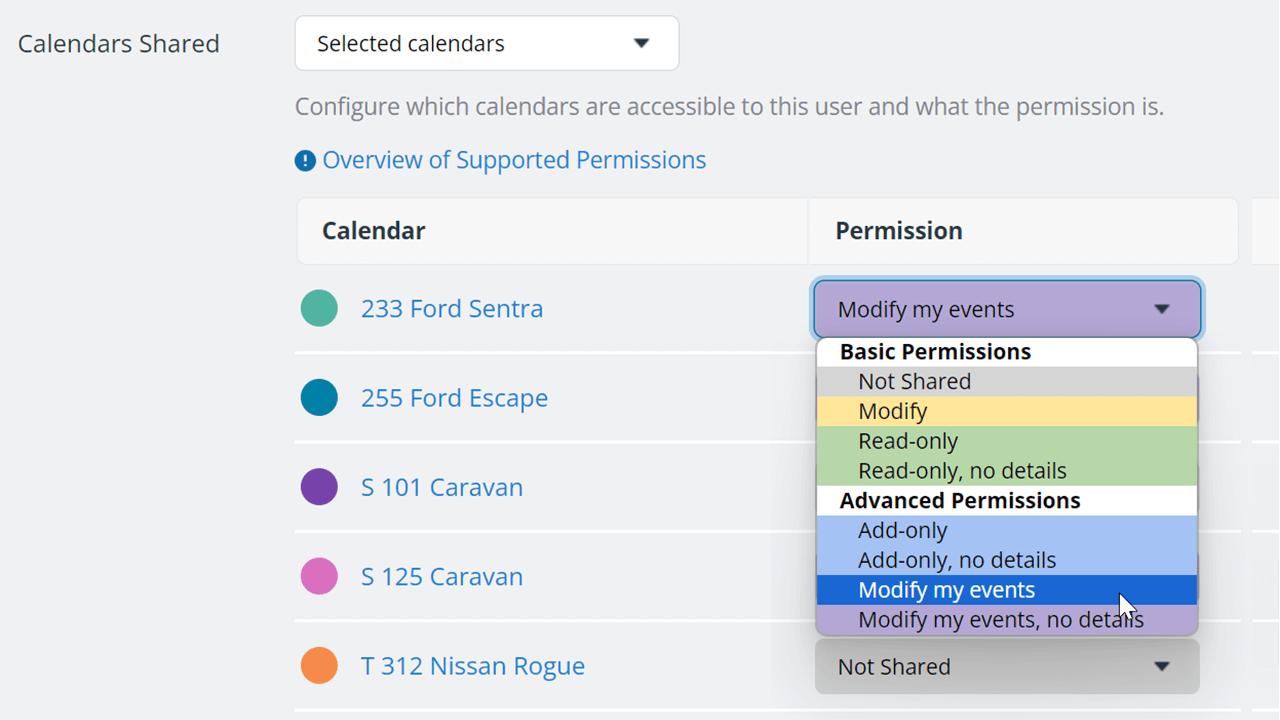The image size is (1280, 720).
Task: Choose Modify my events, no details
Action: tap(1007, 619)
